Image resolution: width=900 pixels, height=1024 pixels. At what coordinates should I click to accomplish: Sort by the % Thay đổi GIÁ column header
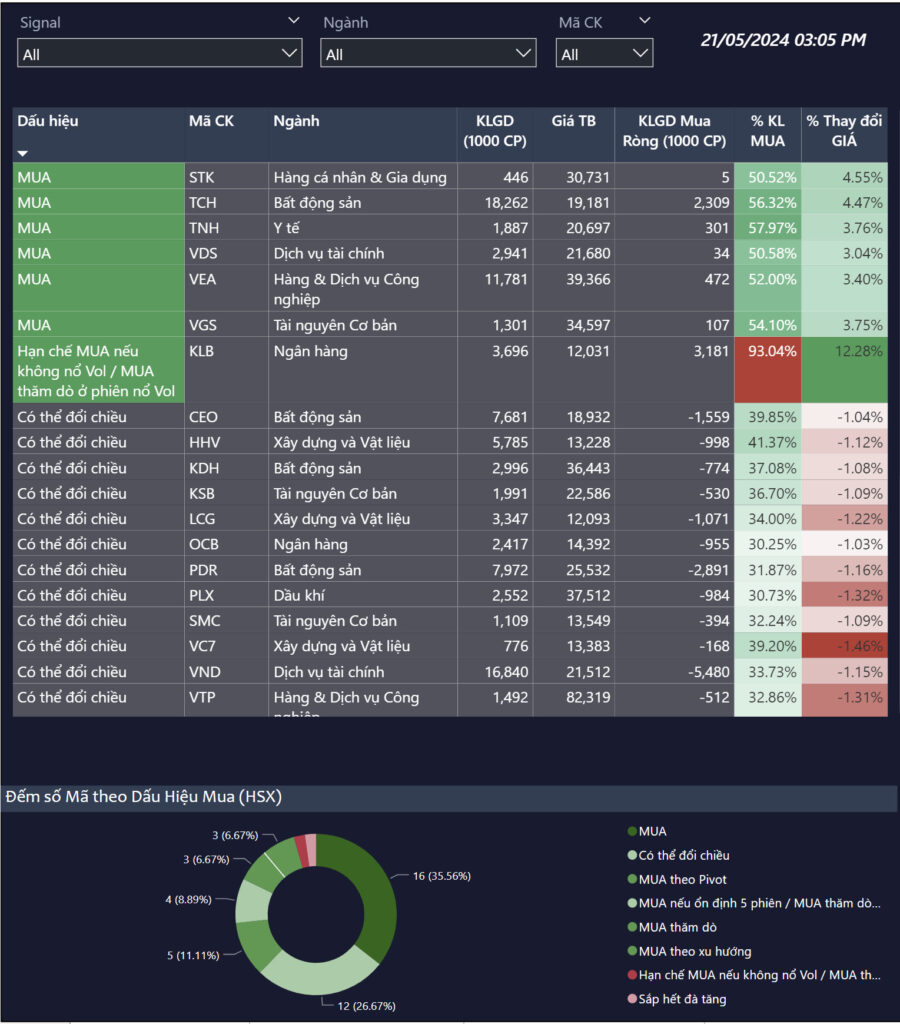click(844, 131)
